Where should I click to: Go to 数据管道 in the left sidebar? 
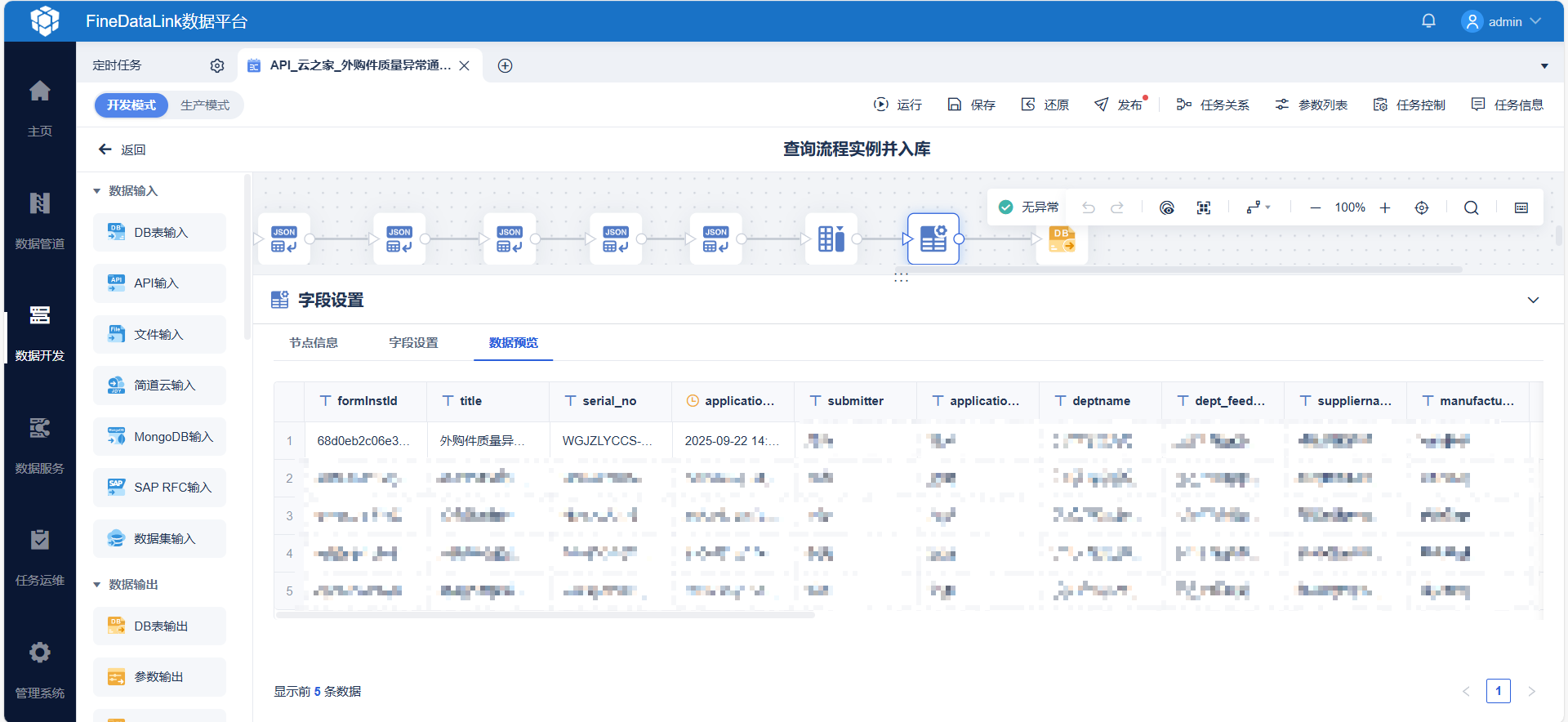point(39,220)
